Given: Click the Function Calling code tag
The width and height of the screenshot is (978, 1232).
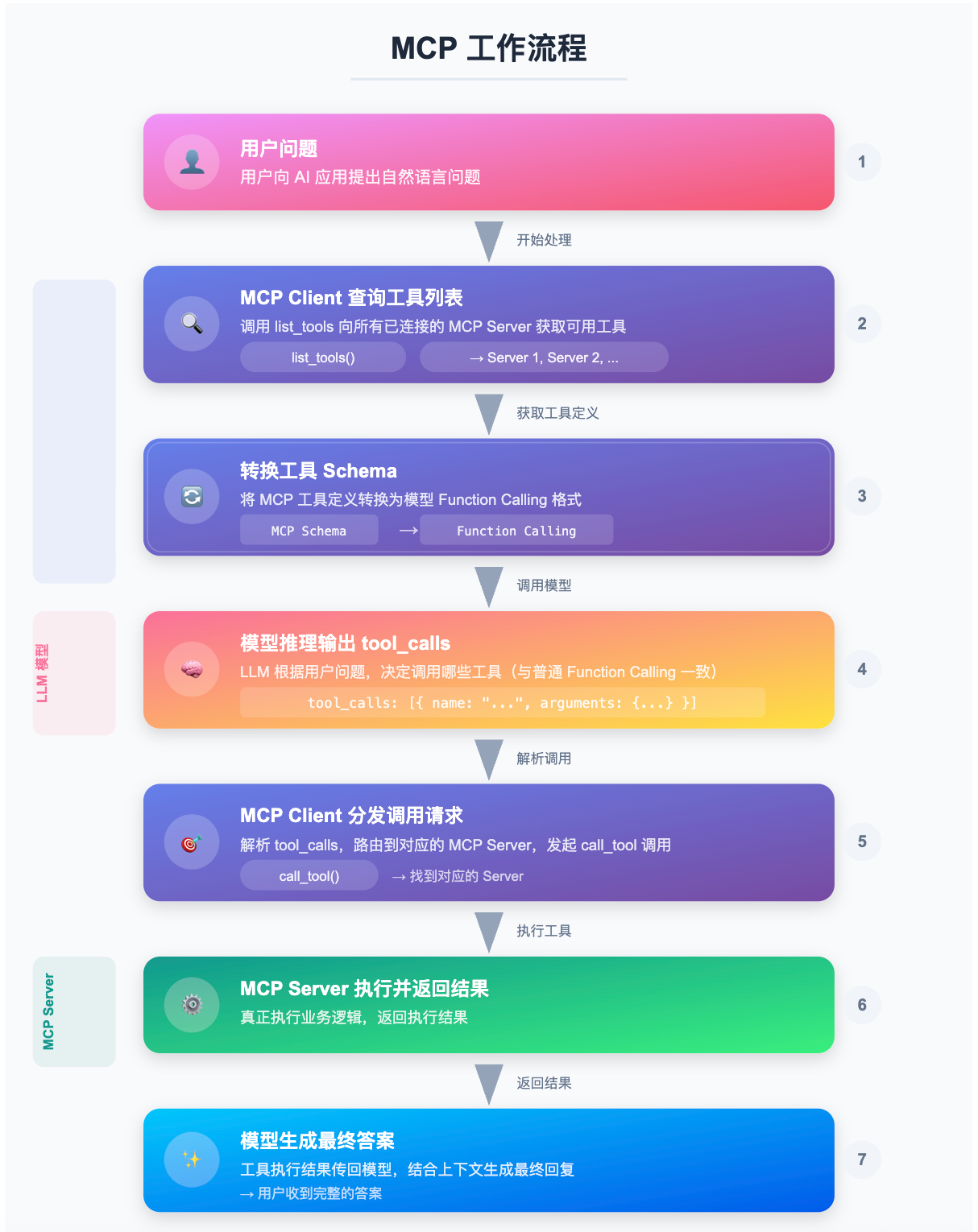Looking at the screenshot, I should 516,531.
